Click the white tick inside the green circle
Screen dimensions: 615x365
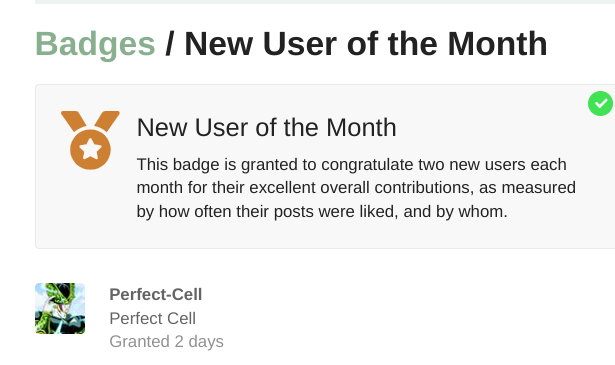coord(600,104)
